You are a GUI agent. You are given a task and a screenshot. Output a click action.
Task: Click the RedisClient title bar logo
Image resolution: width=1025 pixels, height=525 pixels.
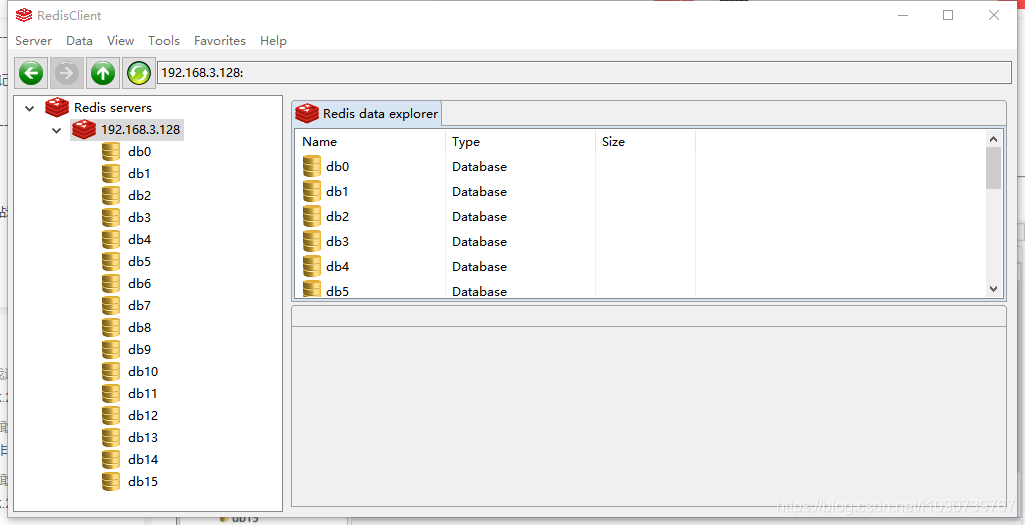(x=24, y=15)
